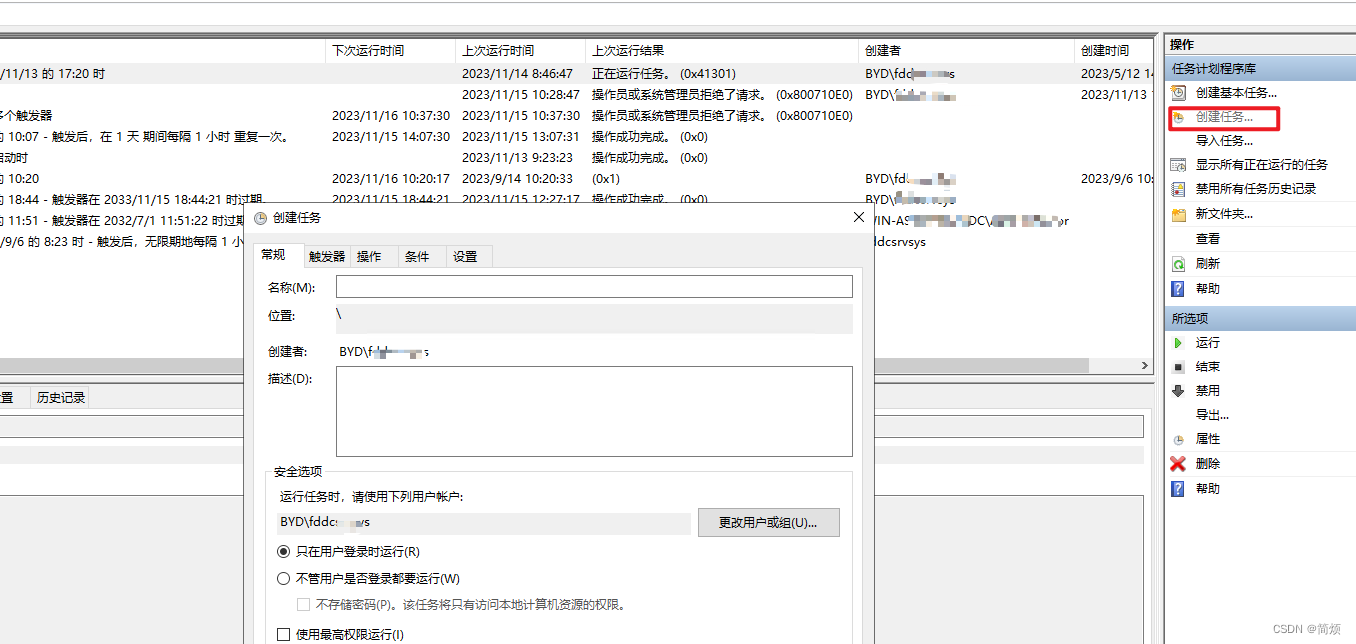This screenshot has height=644, width=1356.
Task: Click 禁用所有任务历史记录 action
Action: pos(1256,189)
